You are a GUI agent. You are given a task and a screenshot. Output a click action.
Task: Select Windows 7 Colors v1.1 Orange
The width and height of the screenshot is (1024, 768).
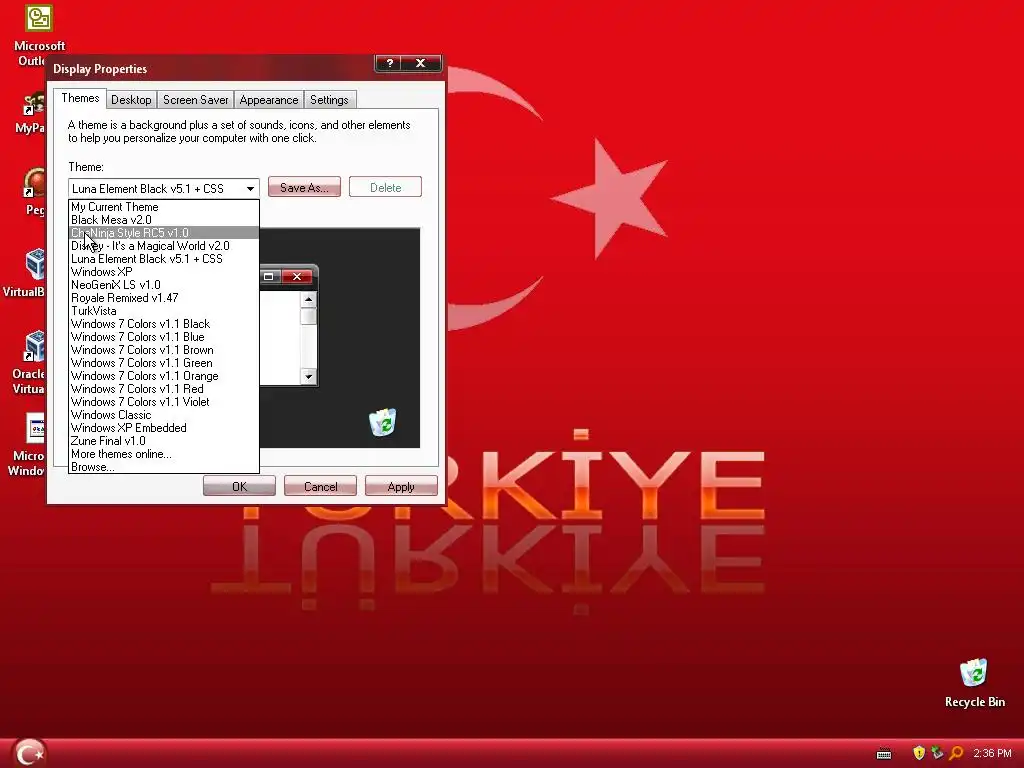coord(164,376)
